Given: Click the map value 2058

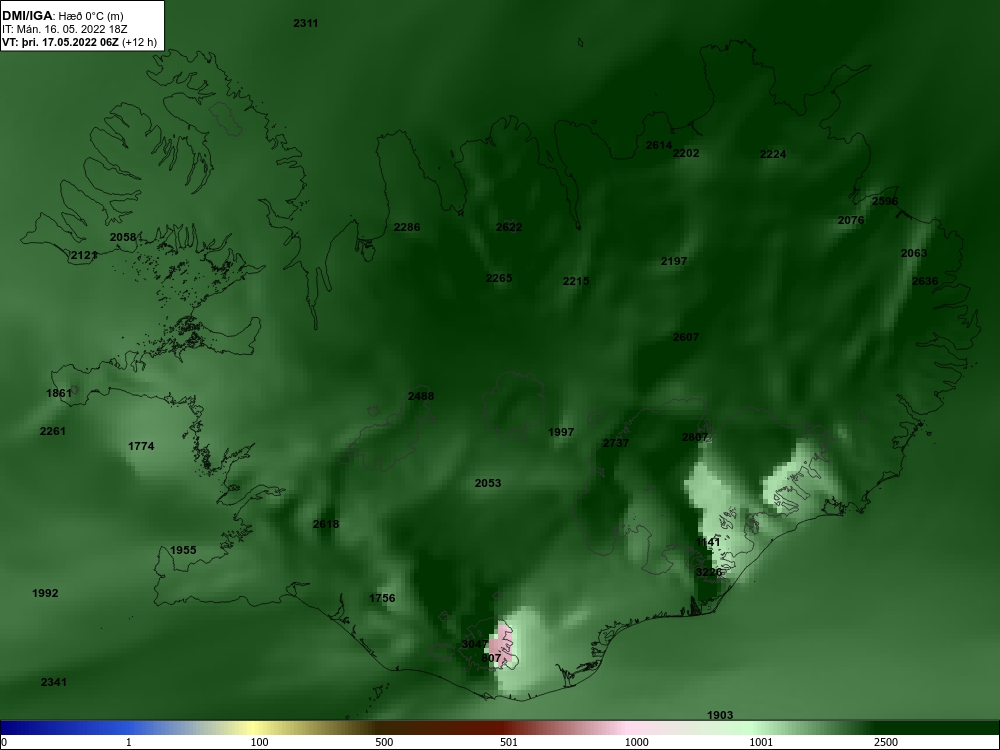Looking at the screenshot, I should coord(123,237).
